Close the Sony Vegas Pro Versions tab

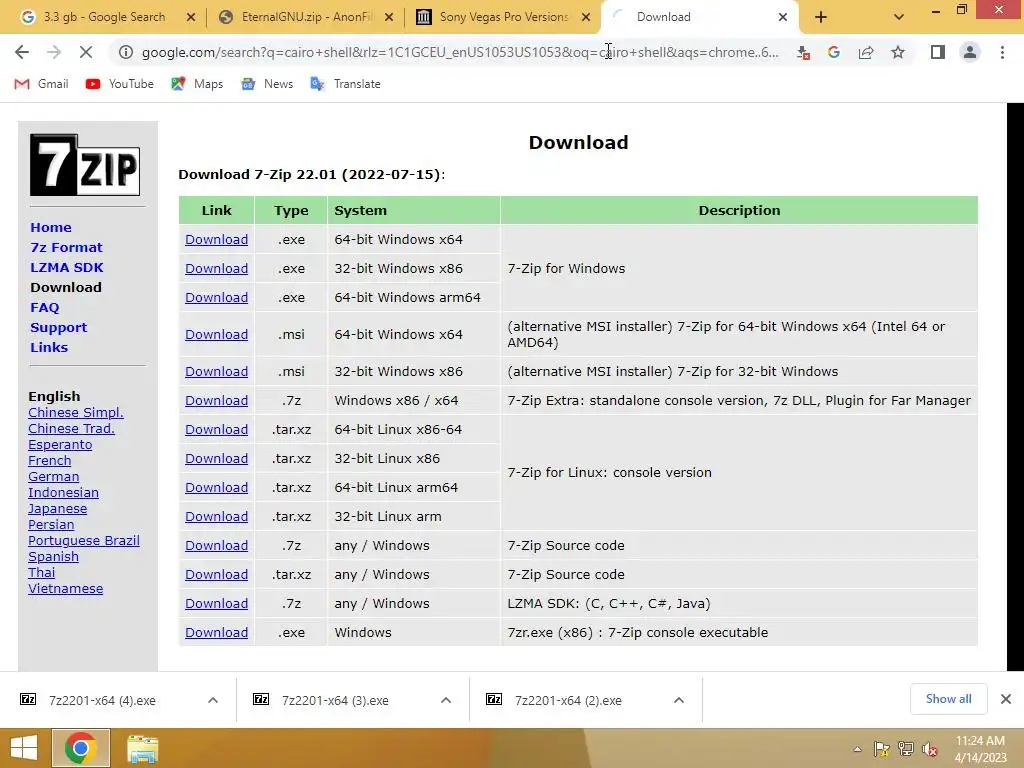[x=586, y=17]
